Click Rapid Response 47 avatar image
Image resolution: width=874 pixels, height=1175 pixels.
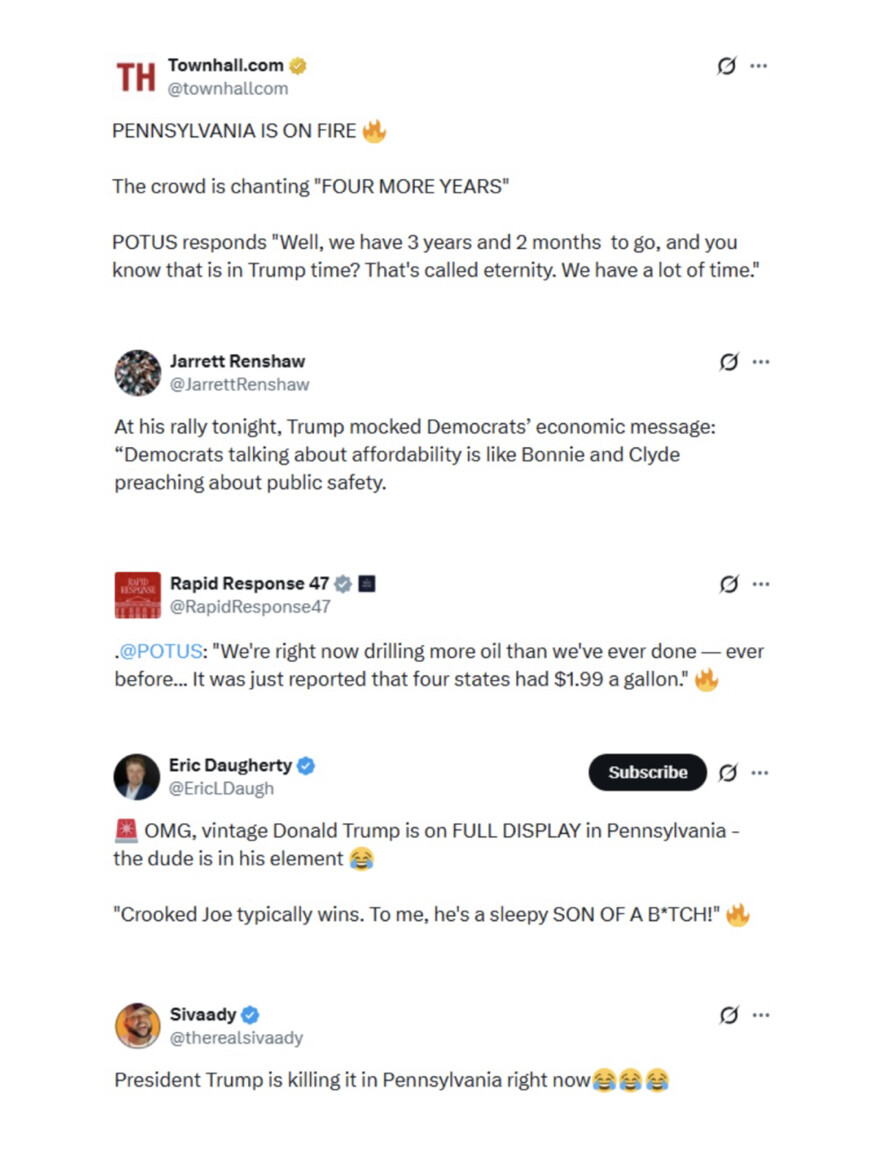[138, 595]
